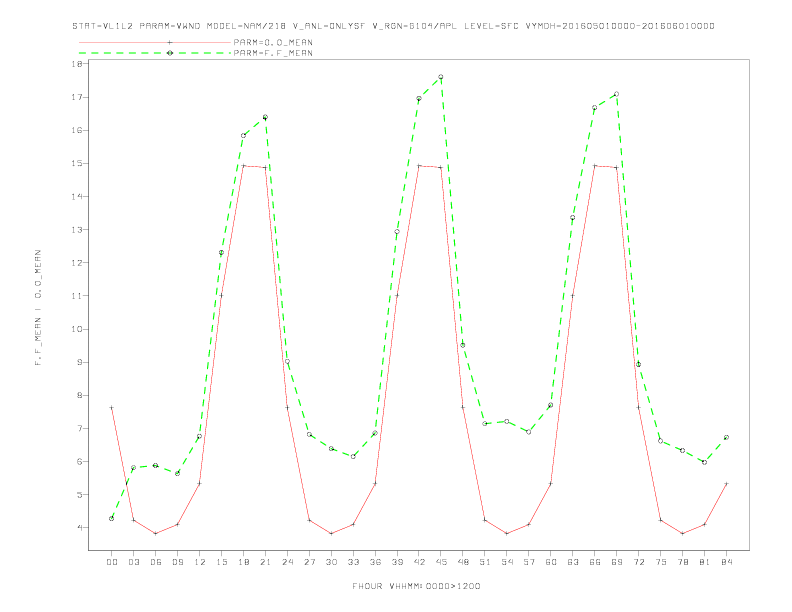Click green F.F_MEAN point at hour 69
This screenshot has height=612, width=792.
tap(616, 94)
